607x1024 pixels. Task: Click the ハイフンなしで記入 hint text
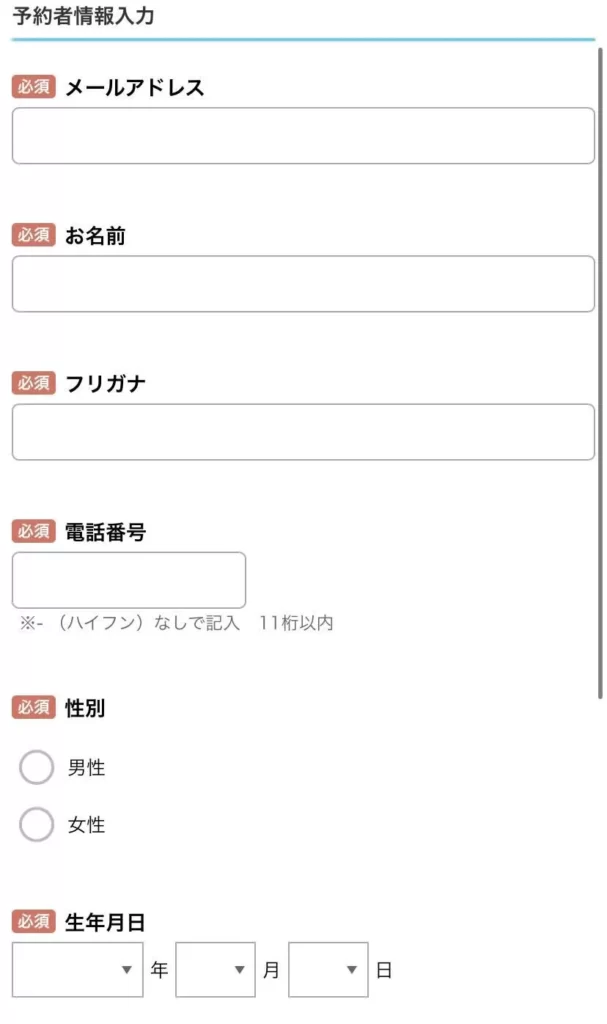[x=176, y=624]
